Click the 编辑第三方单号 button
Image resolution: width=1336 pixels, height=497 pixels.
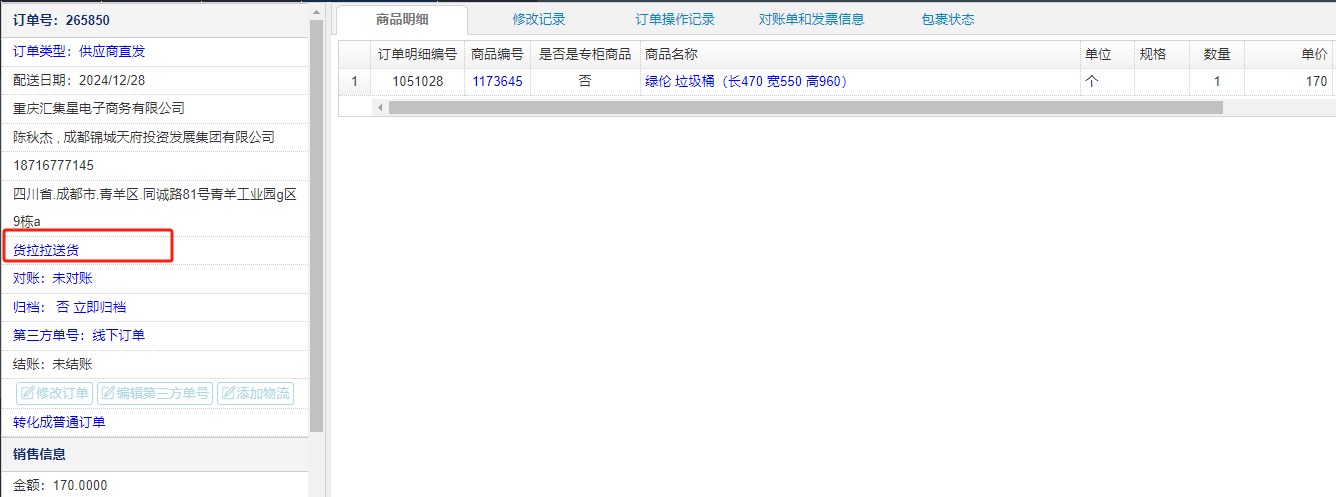click(x=155, y=393)
